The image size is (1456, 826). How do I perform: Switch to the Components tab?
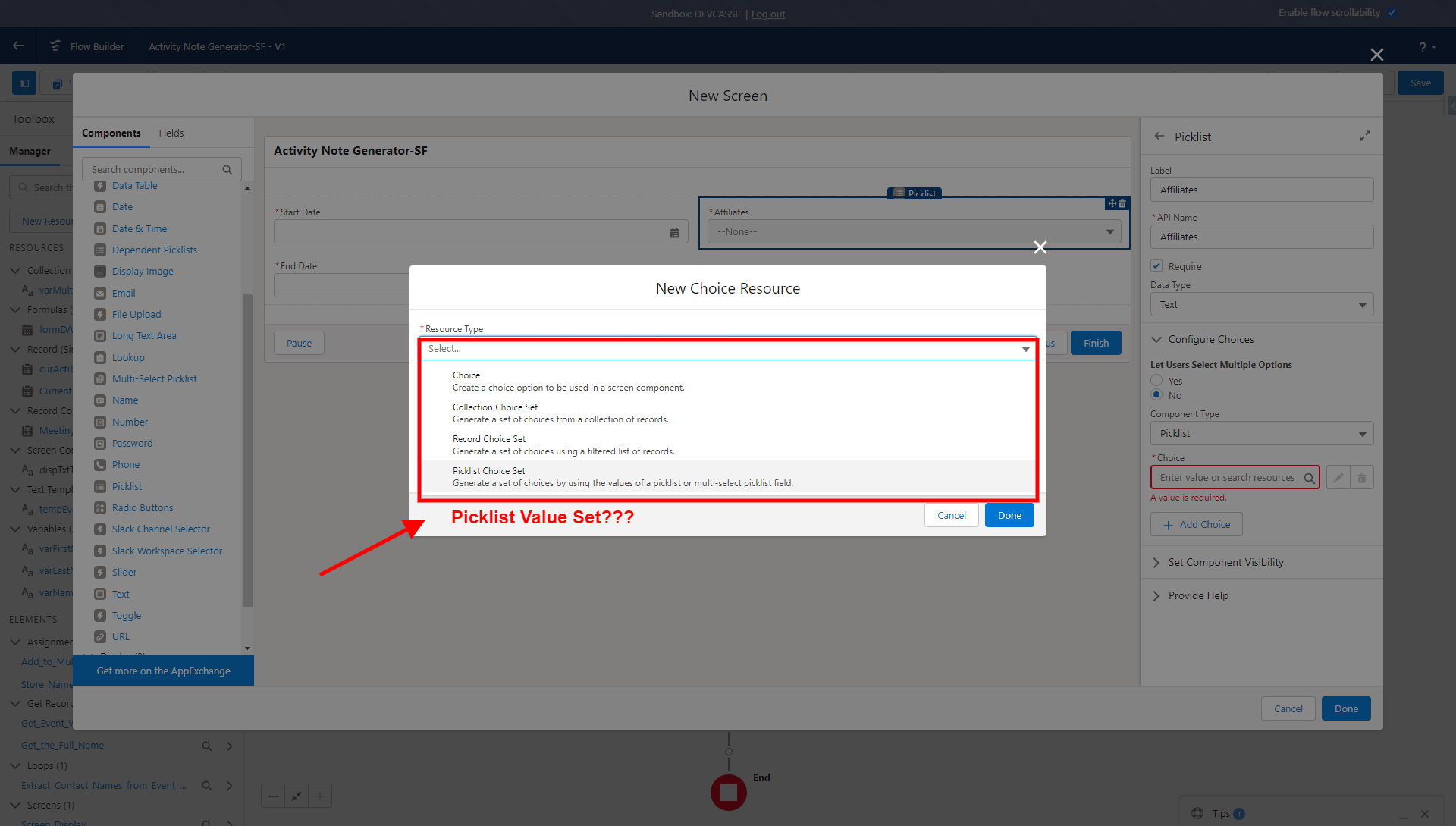click(x=111, y=133)
